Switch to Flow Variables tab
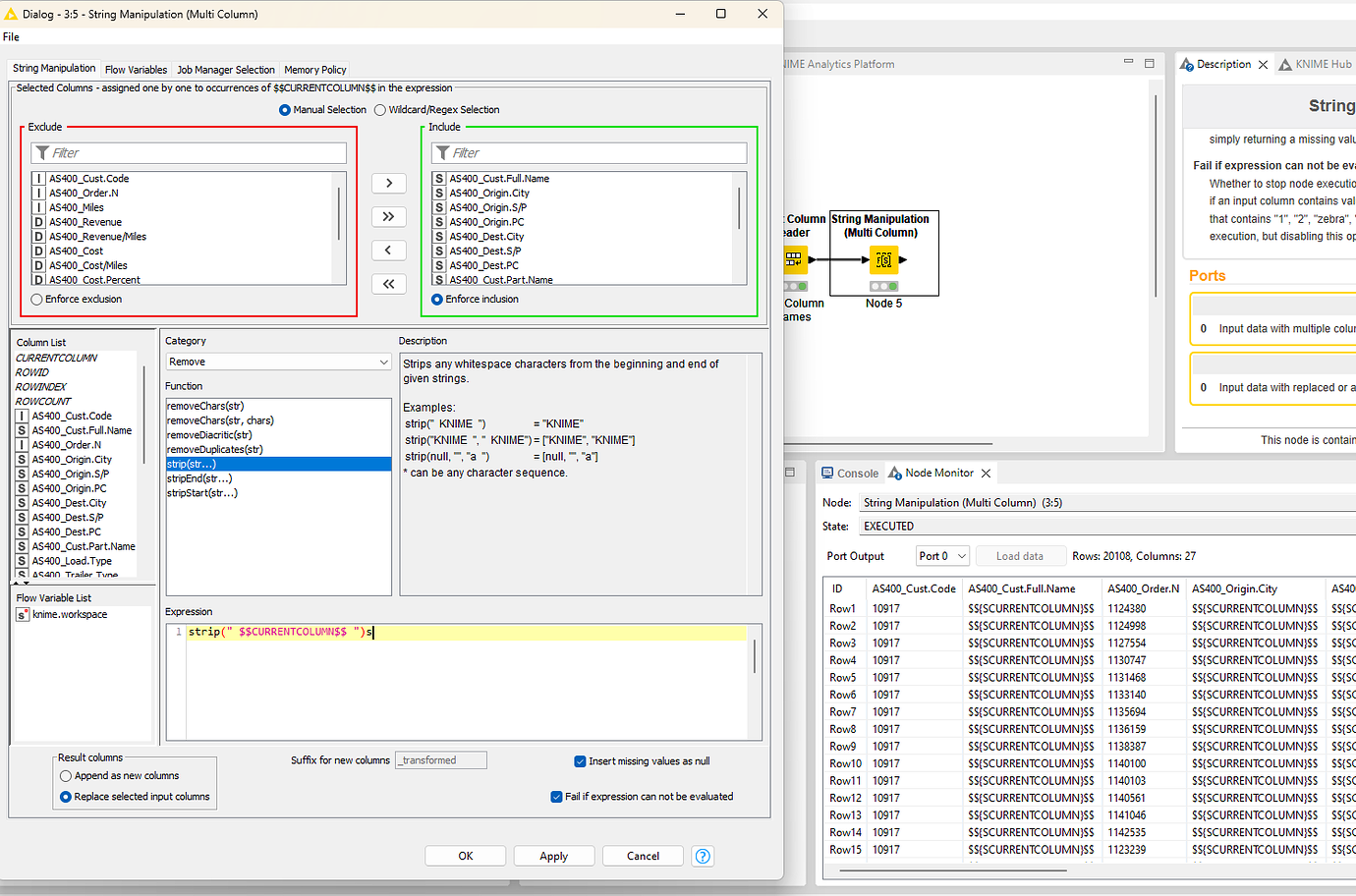This screenshot has height=896, width=1356. tap(136, 70)
